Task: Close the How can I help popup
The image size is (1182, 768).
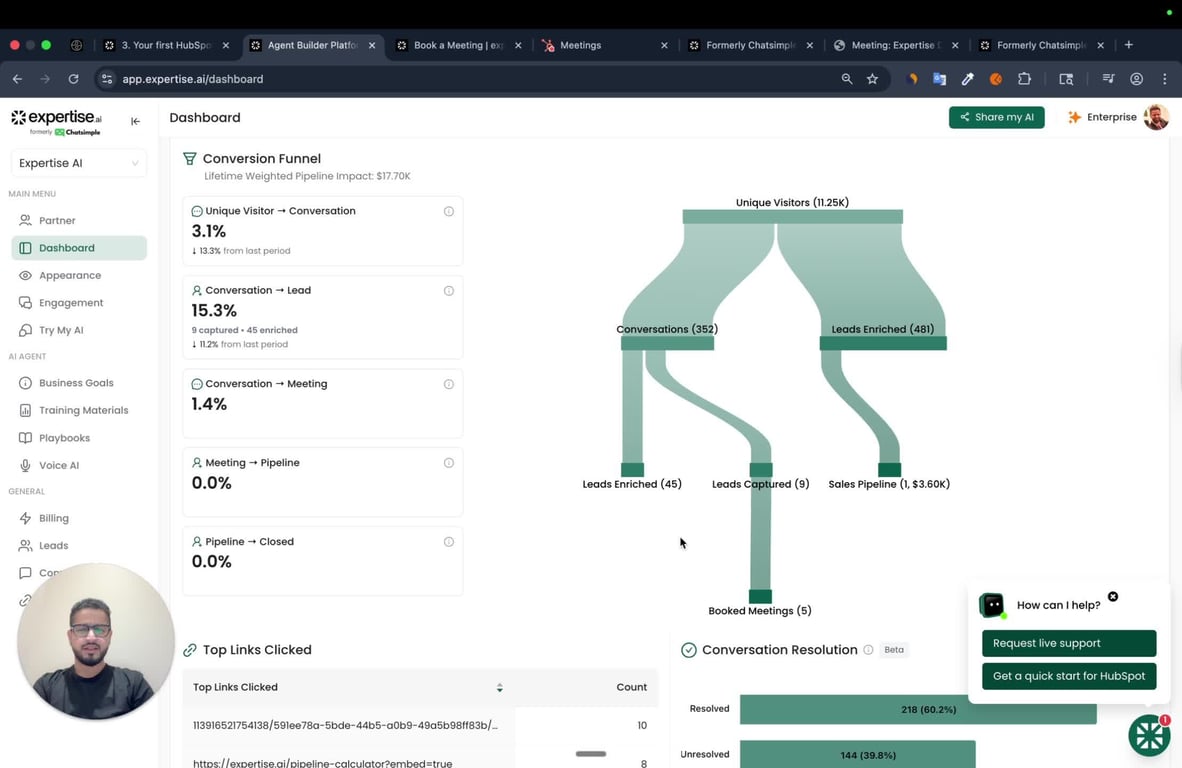Action: coord(1113,596)
